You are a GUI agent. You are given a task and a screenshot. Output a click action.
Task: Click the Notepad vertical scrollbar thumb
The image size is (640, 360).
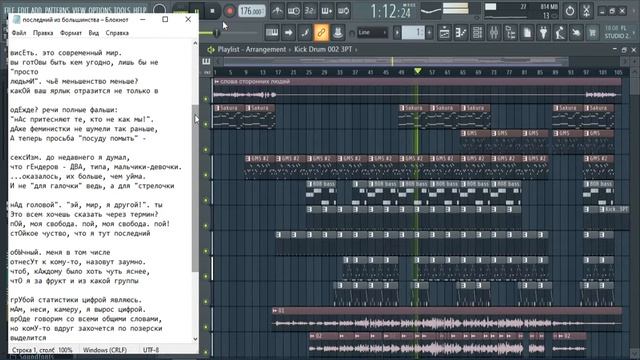(x=195, y=188)
